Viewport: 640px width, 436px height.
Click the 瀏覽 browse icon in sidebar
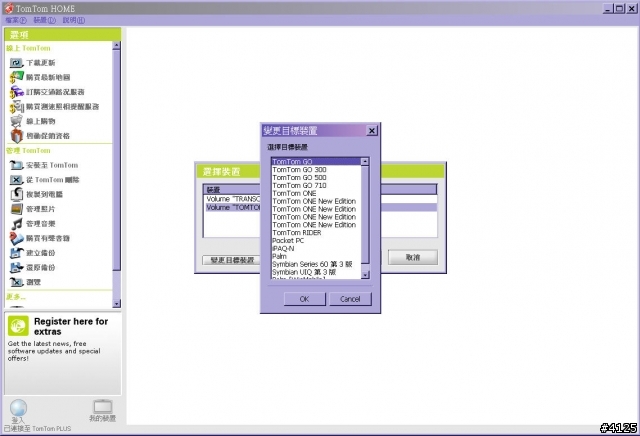pyautogui.click(x=16, y=282)
